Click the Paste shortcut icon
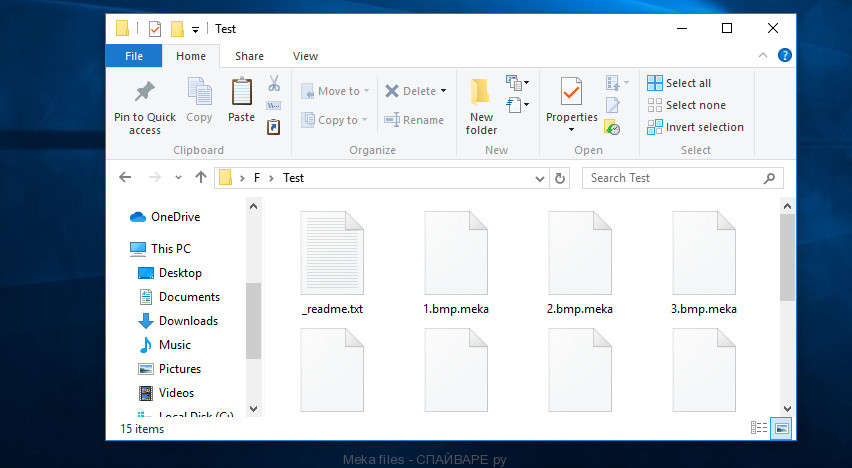The image size is (852, 468). [x=273, y=127]
